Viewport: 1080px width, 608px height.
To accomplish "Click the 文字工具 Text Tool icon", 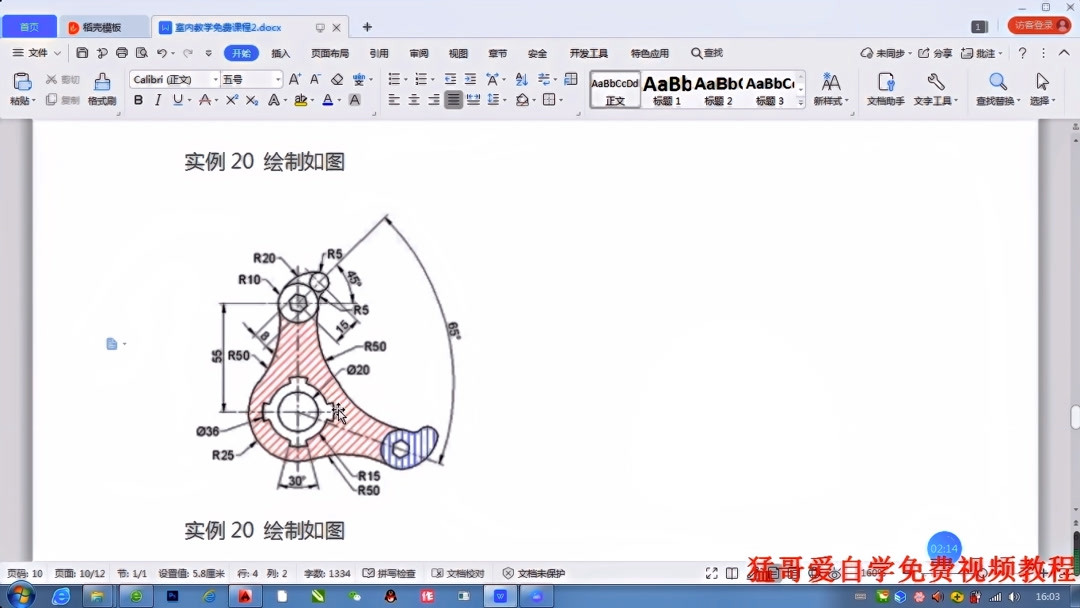I will (936, 85).
